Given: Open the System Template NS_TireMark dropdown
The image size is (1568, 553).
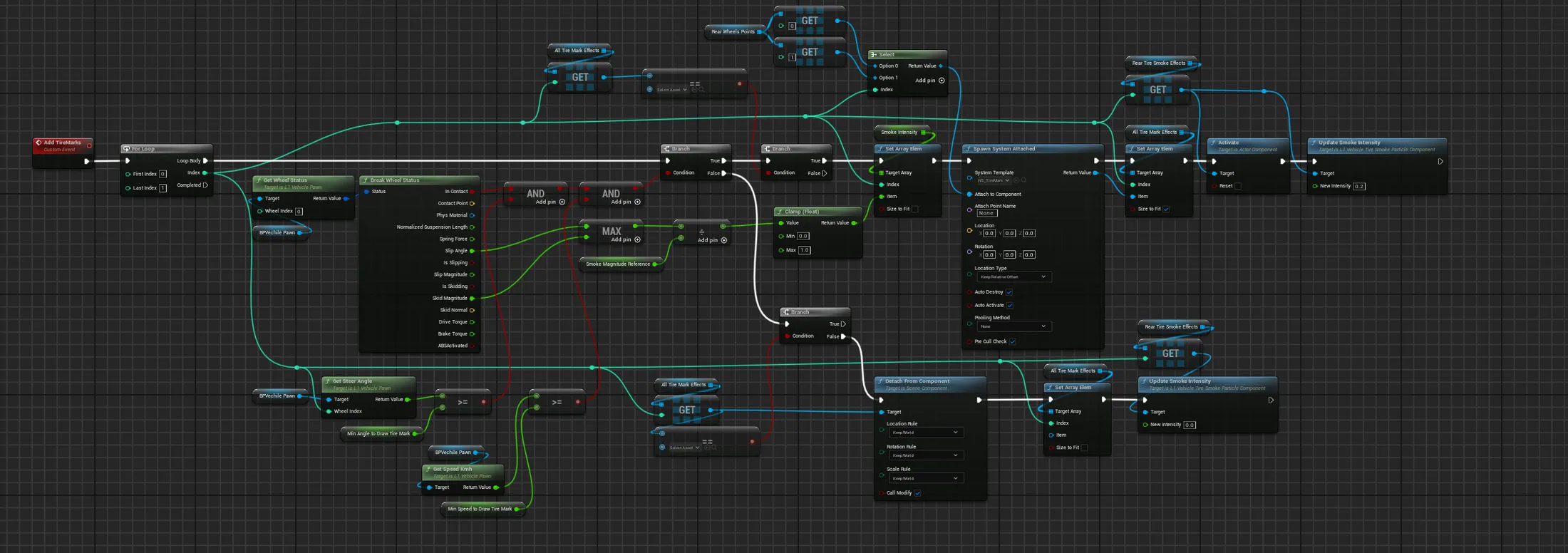Looking at the screenshot, I should tap(994, 180).
